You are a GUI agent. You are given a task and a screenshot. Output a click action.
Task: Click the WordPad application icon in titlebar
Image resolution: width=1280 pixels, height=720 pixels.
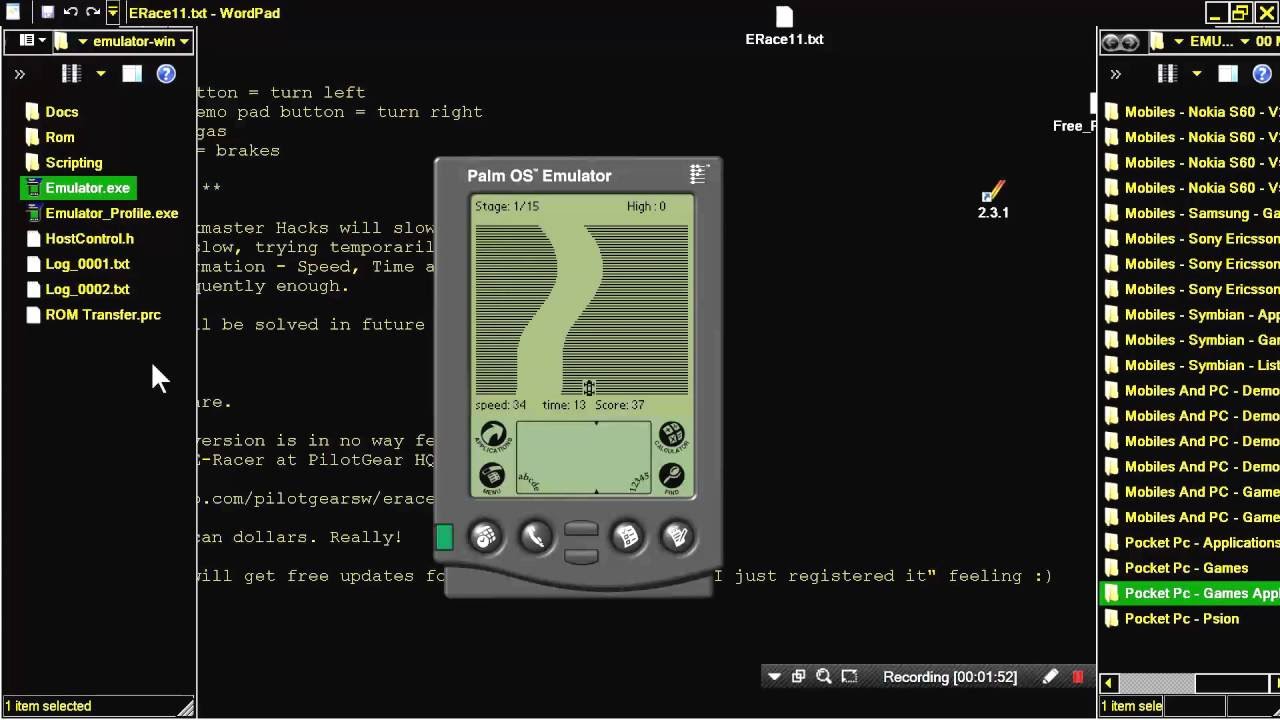pos(14,12)
